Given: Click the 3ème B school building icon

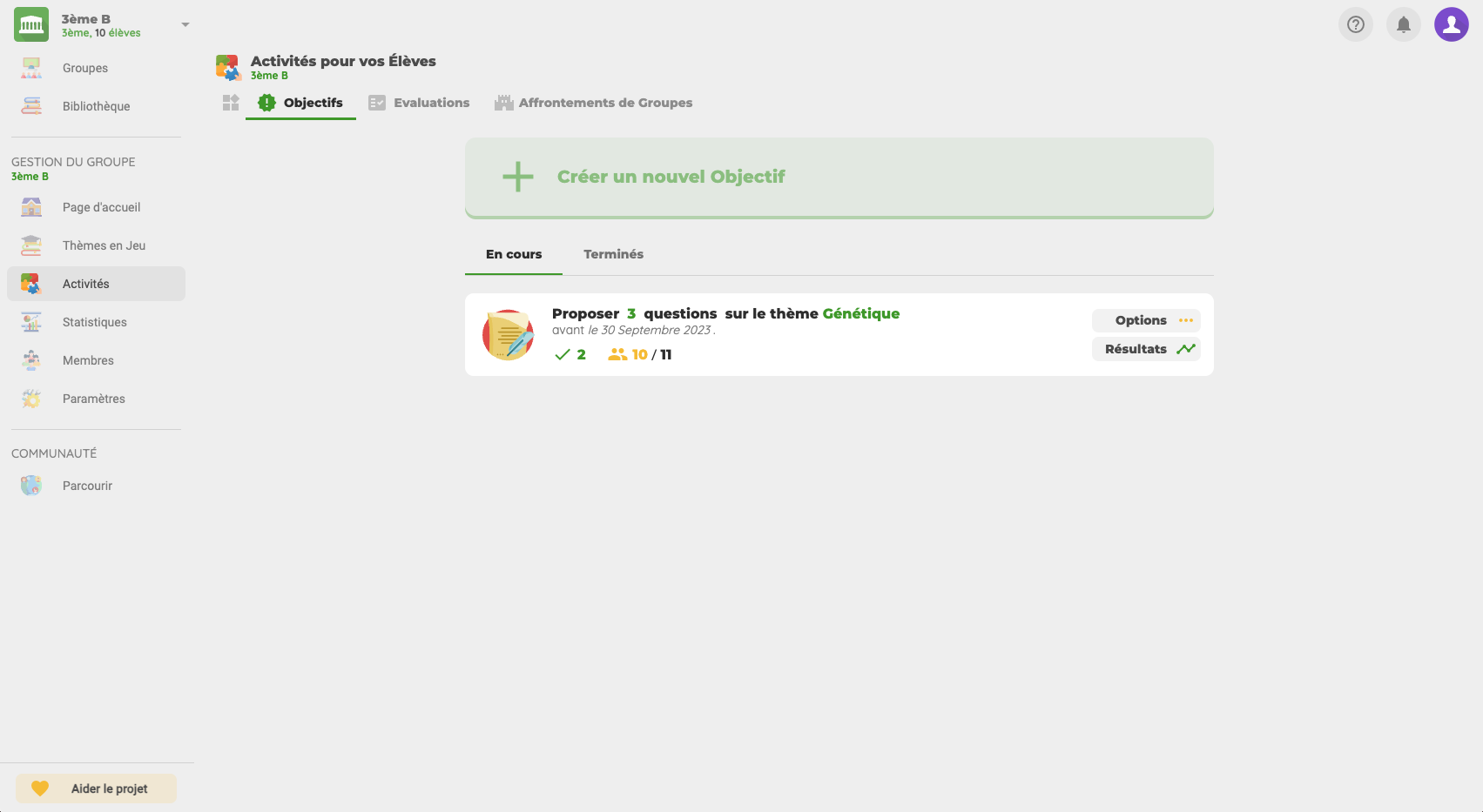Looking at the screenshot, I should (x=31, y=24).
